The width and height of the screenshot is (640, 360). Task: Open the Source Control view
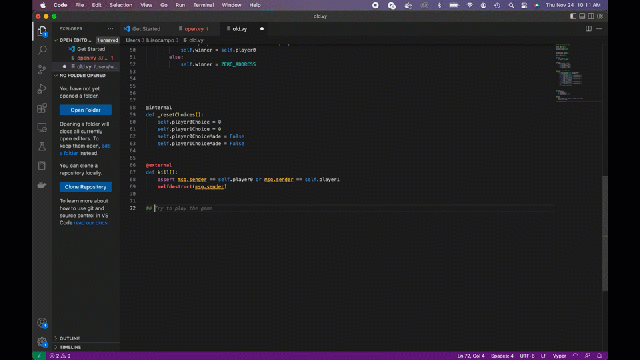click(x=42, y=69)
